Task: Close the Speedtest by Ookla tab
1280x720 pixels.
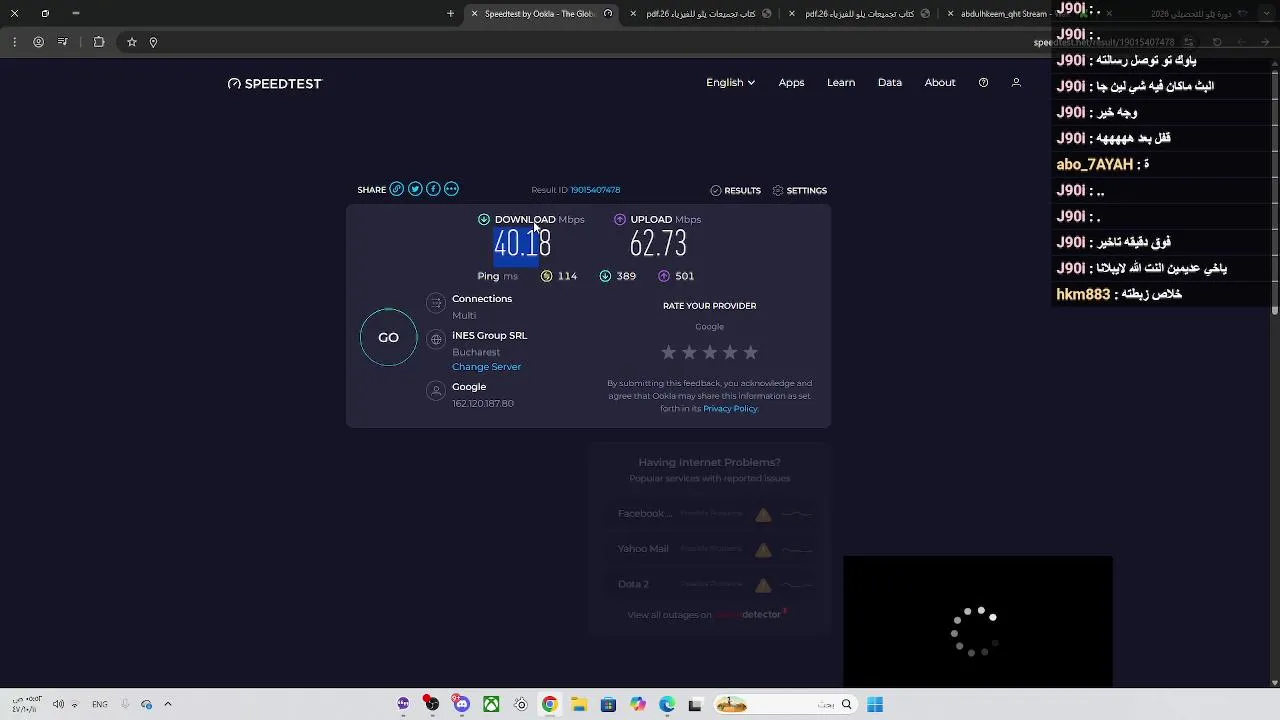Action: 474,14
